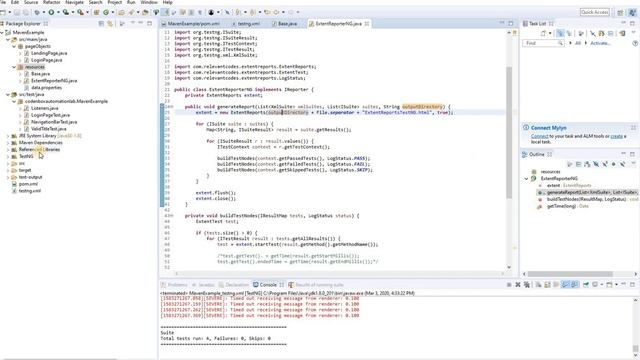
Task: Toggle Scroll Lock in Console toolbar
Action: 548,284
